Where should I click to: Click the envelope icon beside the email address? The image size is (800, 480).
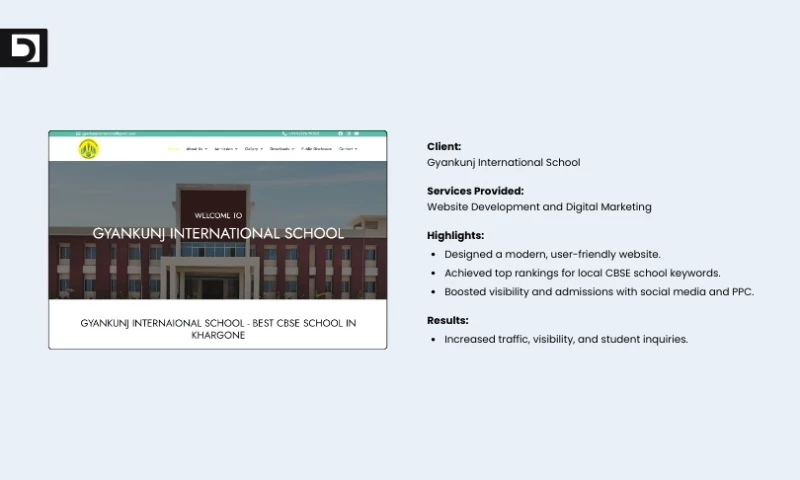tap(78, 133)
